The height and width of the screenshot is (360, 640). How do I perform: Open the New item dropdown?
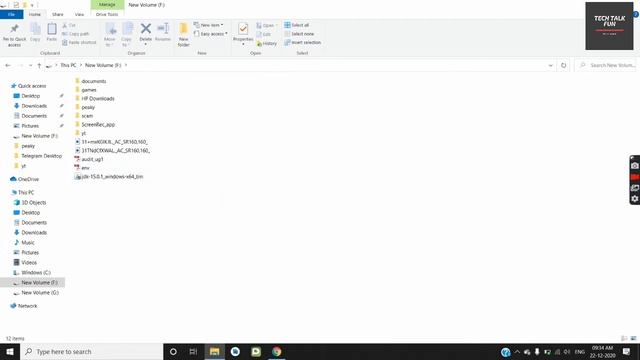209,25
